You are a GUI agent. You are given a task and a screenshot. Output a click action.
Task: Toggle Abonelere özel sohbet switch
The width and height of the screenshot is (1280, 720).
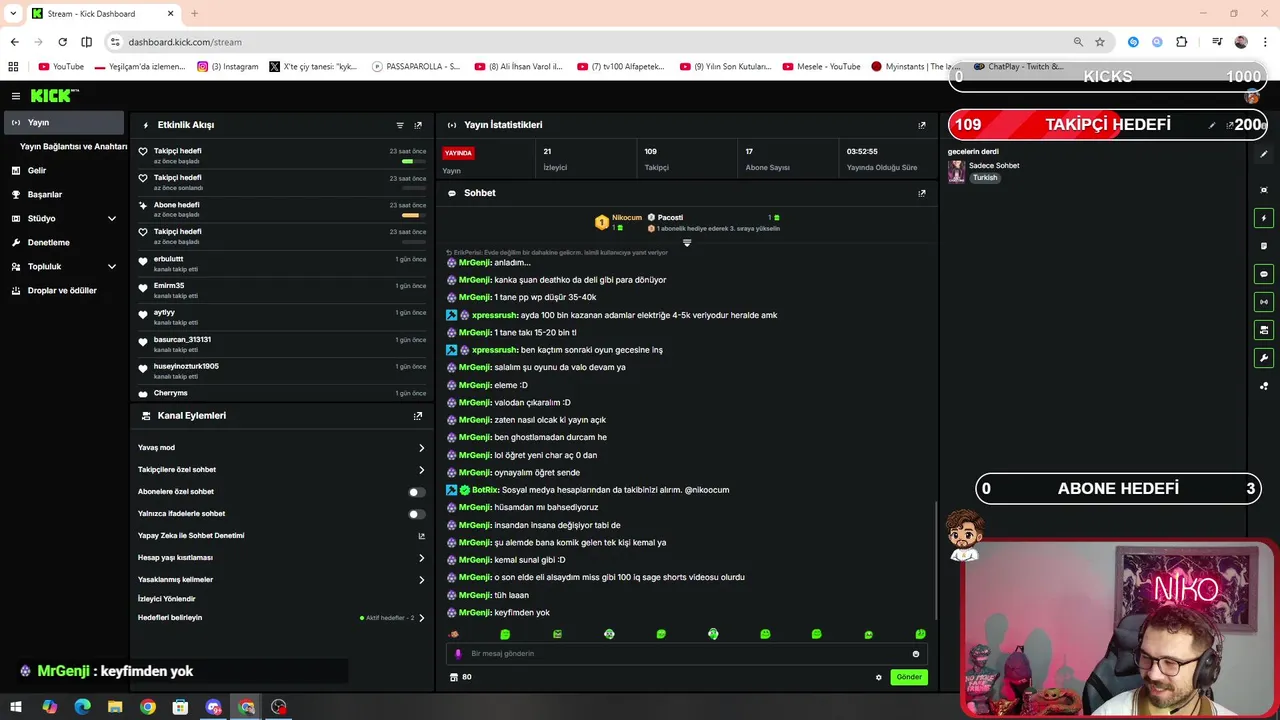pyautogui.click(x=417, y=492)
